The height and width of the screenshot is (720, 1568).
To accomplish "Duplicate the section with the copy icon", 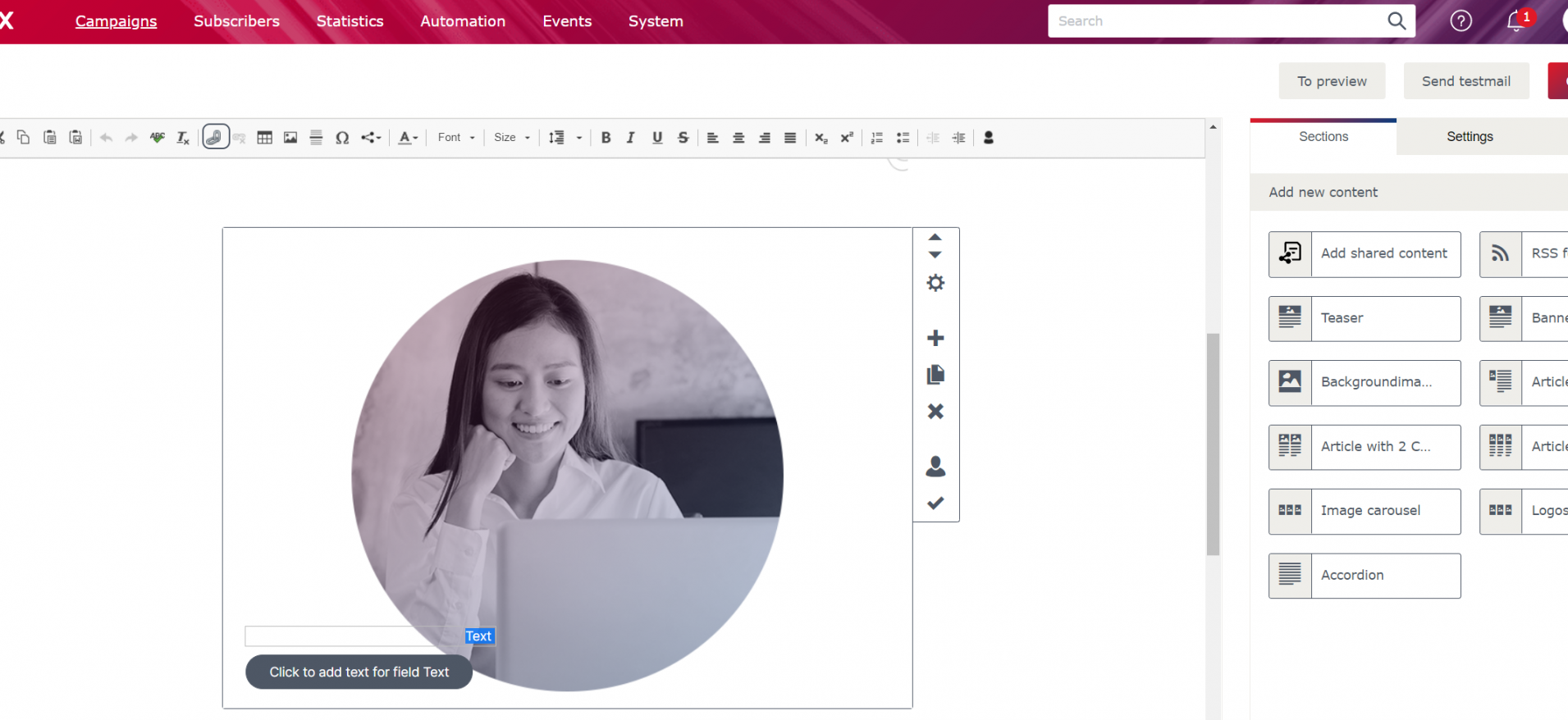I will click(935, 375).
